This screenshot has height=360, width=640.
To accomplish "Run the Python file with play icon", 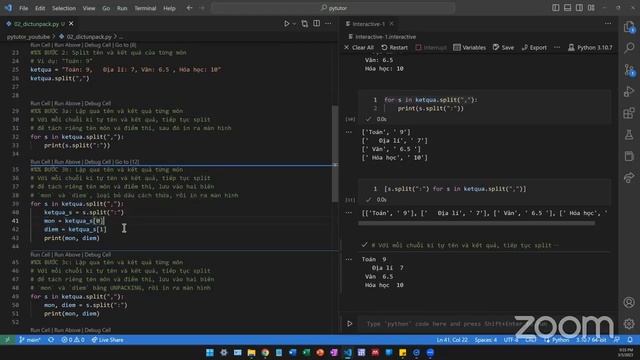I will click(287, 24).
